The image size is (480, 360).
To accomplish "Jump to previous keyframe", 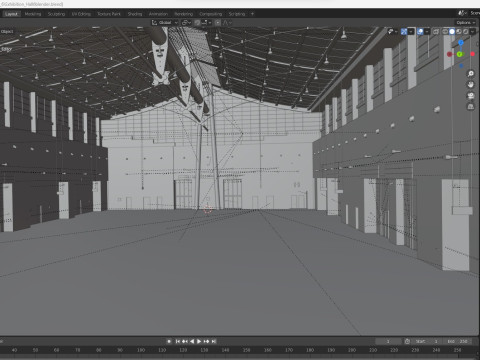I will pos(185,341).
